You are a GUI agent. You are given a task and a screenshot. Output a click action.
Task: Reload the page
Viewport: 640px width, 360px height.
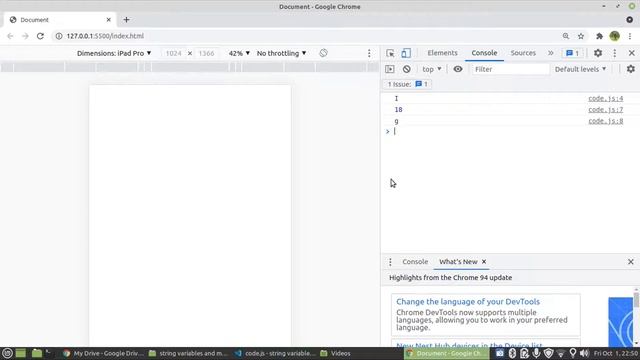tap(40, 36)
